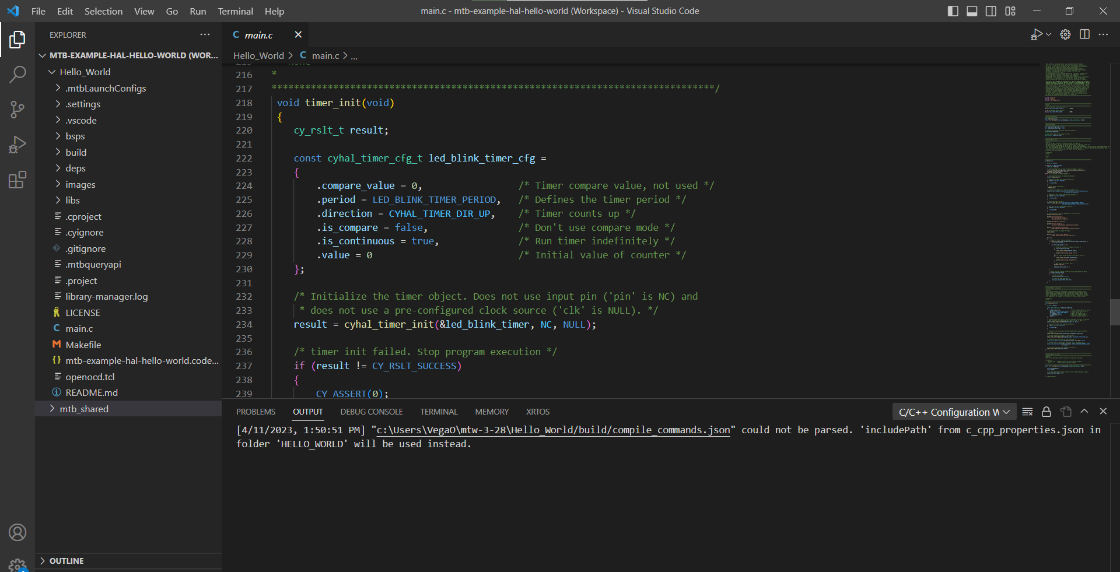Click the editor vertical scrollbar thumb

(1115, 312)
